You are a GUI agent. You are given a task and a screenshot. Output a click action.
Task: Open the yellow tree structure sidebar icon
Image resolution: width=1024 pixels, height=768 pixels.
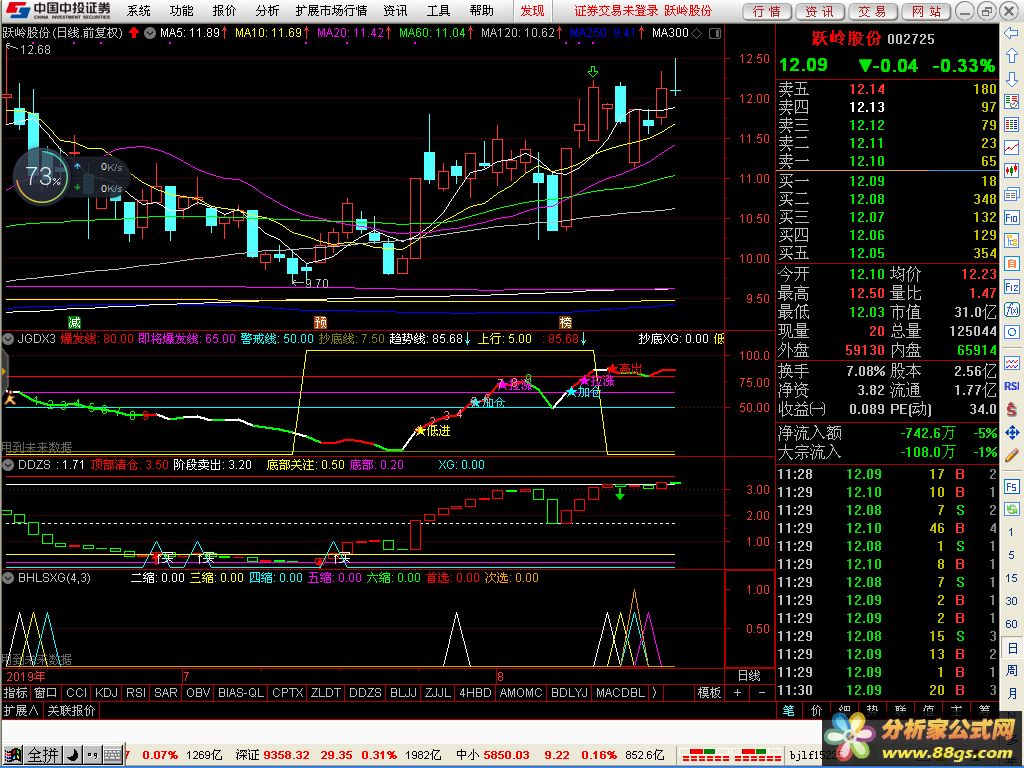(1011, 240)
